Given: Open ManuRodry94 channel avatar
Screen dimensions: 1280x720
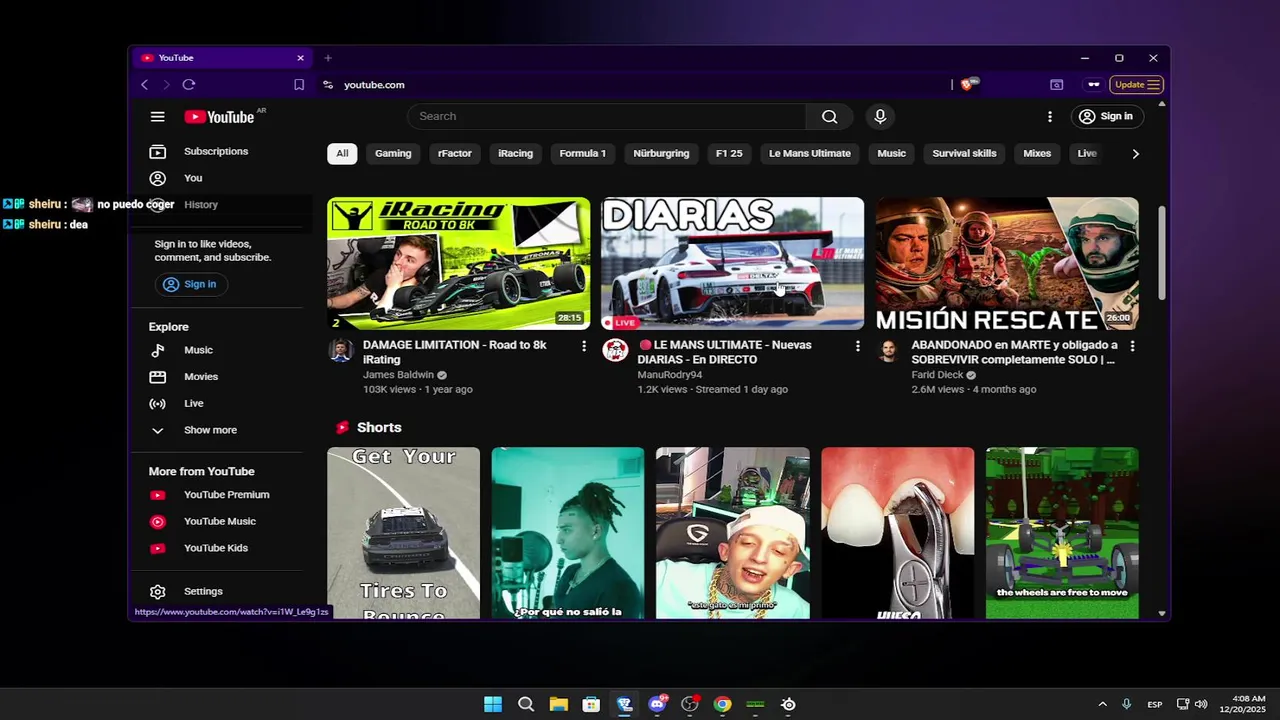Looking at the screenshot, I should (615, 350).
